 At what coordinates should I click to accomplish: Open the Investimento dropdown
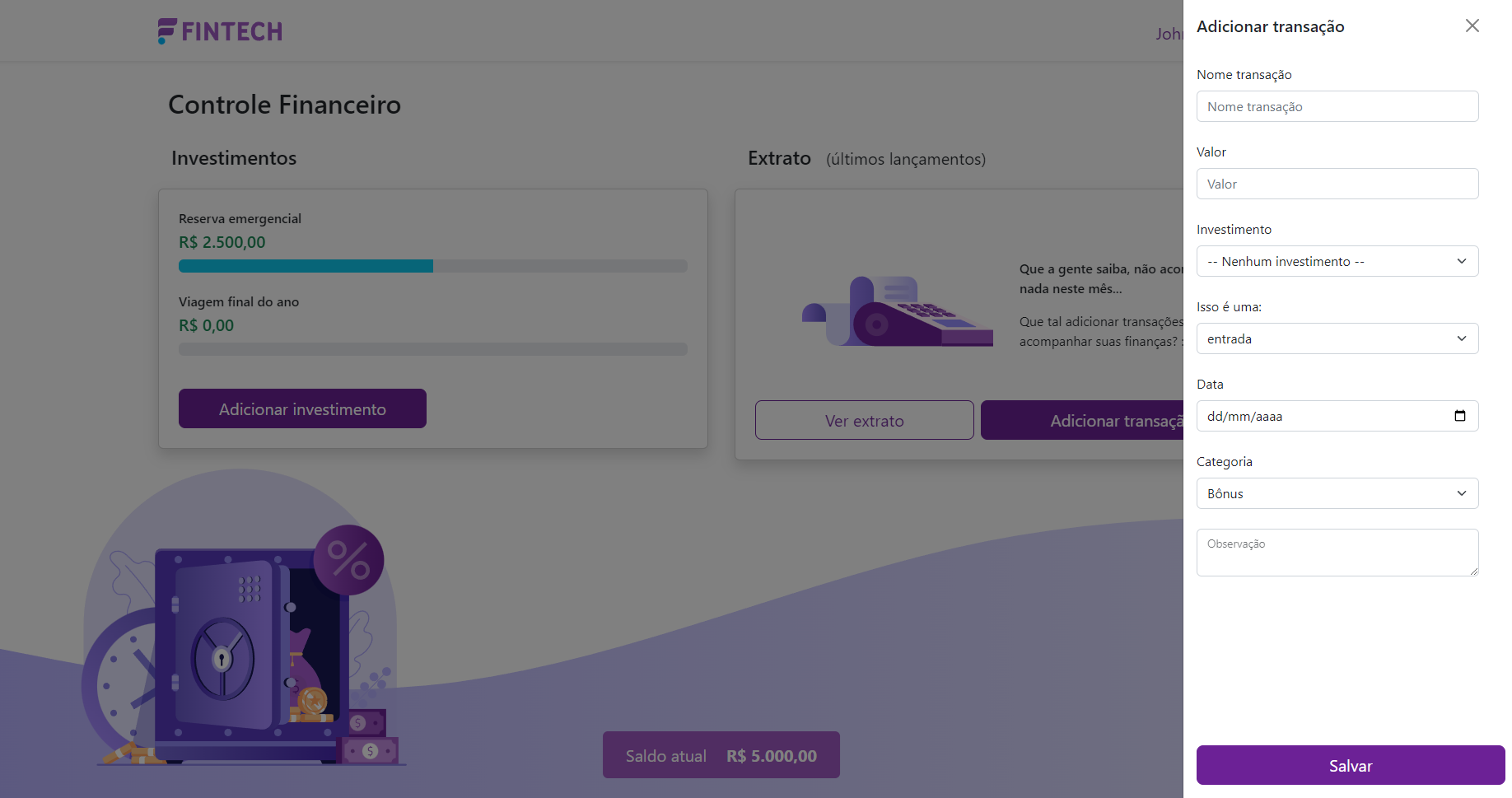(x=1337, y=261)
